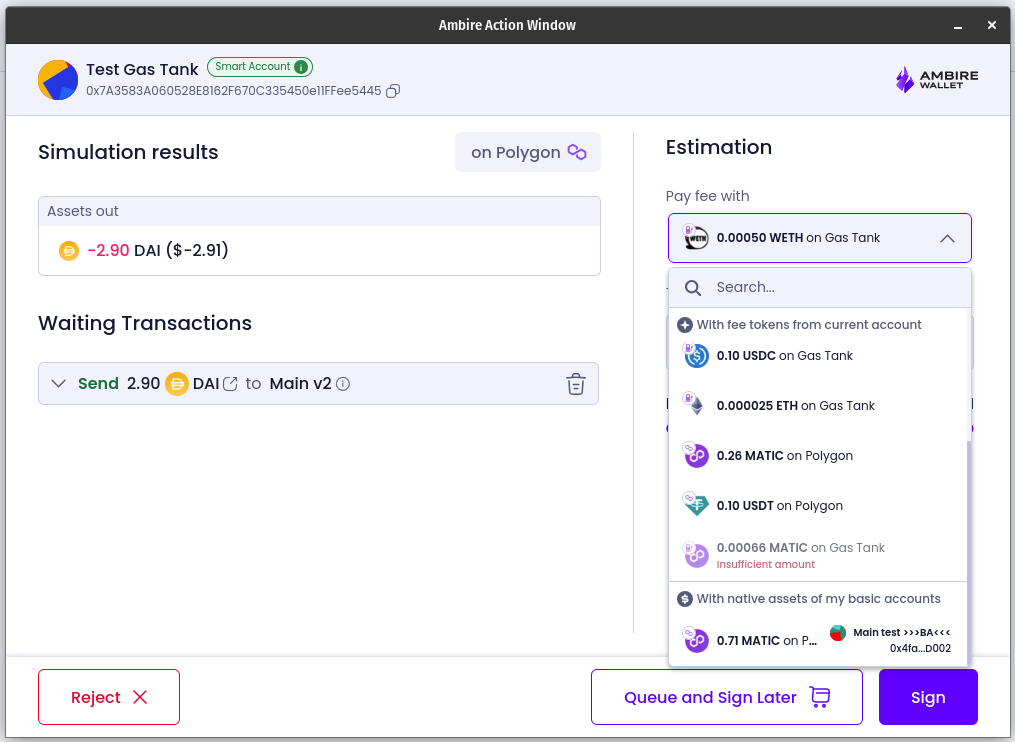1015x742 pixels.
Task: Click the plus icon beside fee tokens header
Action: pyautogui.click(x=685, y=325)
